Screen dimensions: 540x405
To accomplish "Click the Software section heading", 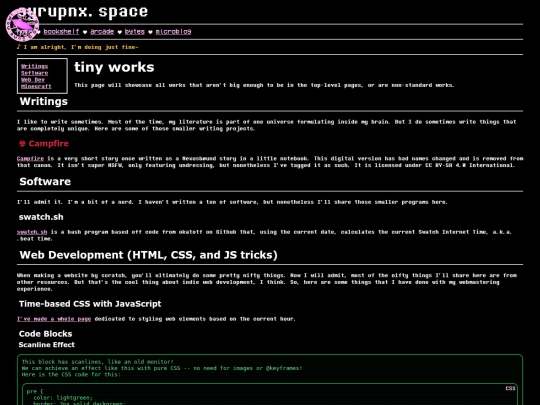I will [x=45, y=181].
